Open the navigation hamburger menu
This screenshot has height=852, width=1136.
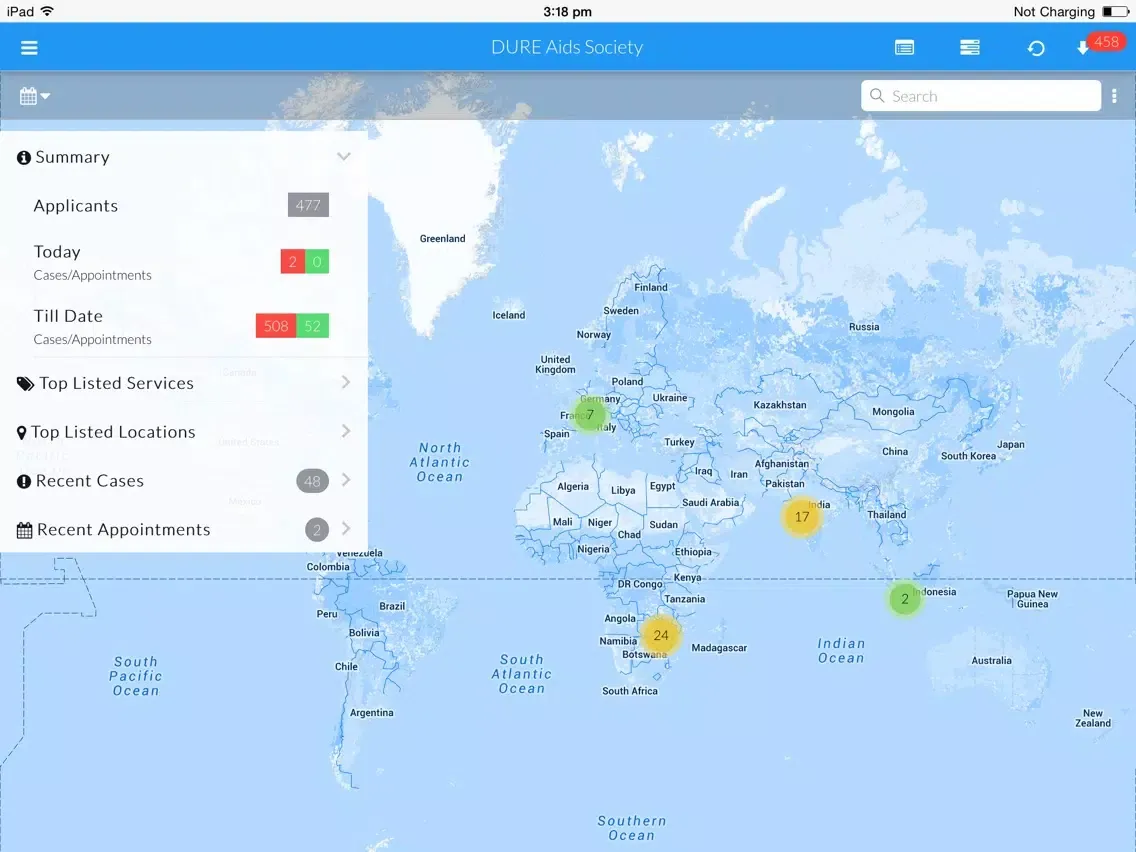pos(29,47)
